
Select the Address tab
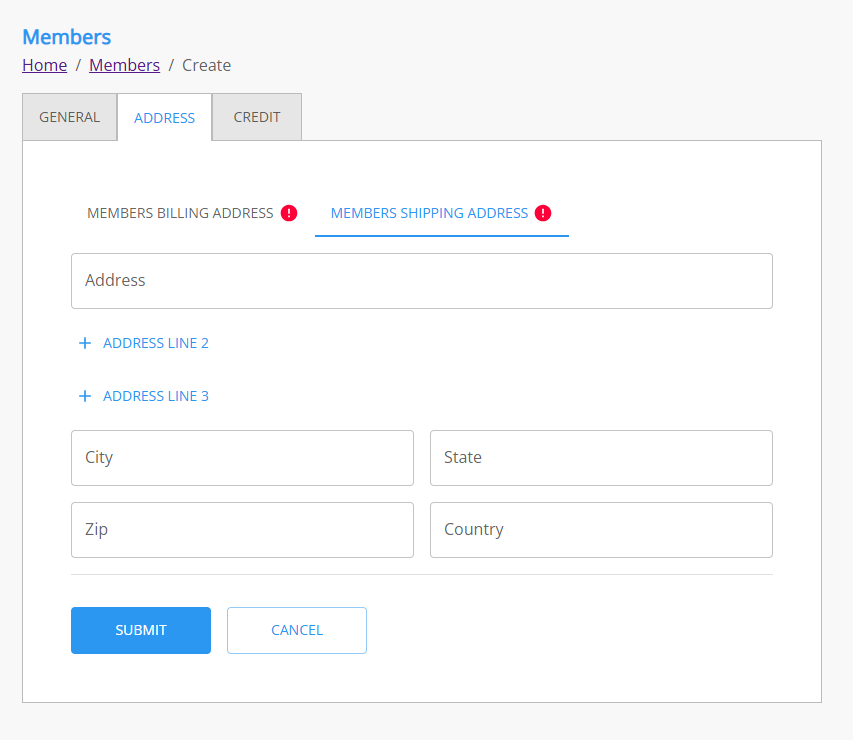coord(164,118)
